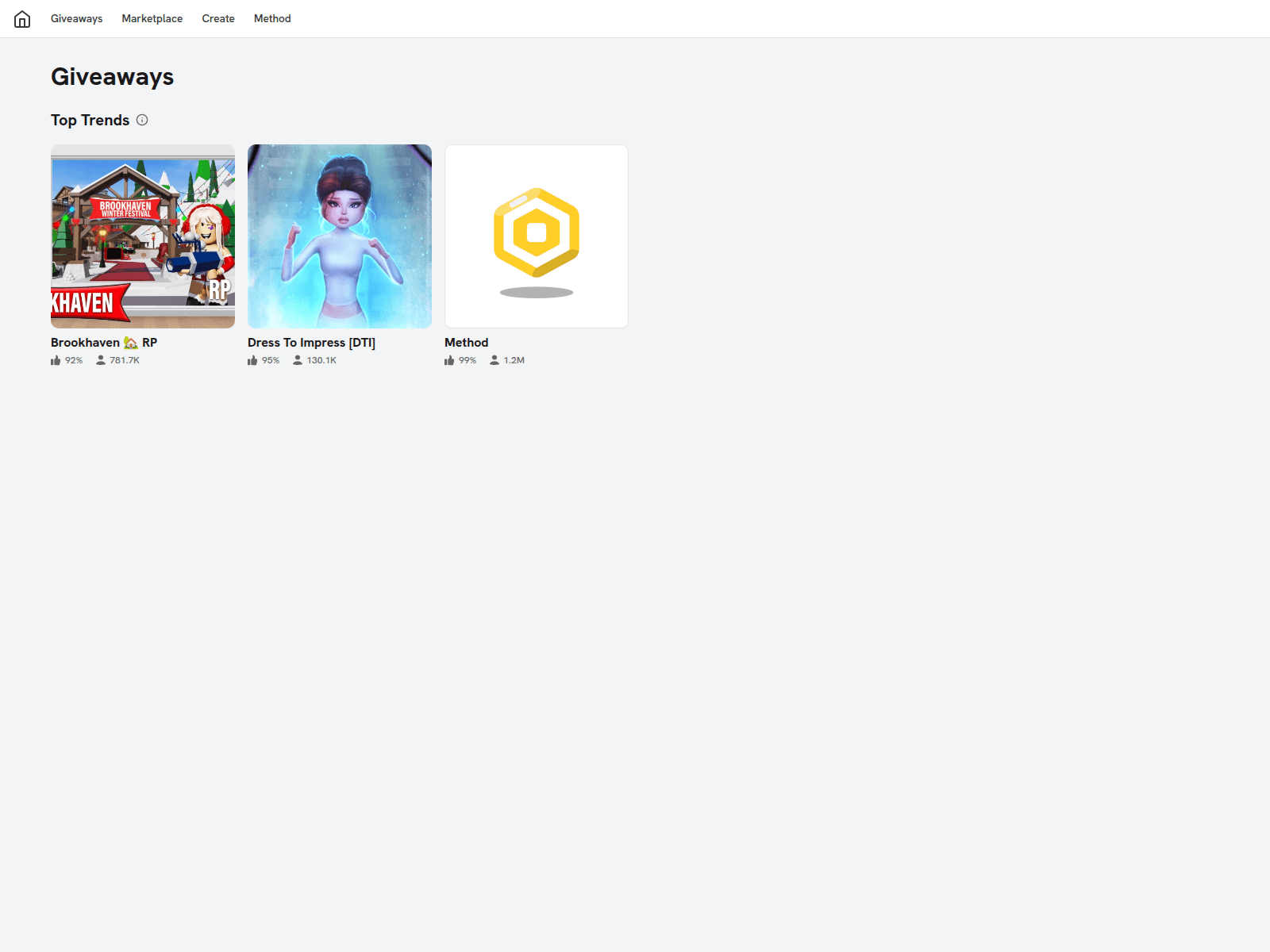
Task: Click the home icon in the navigation bar
Action: [21, 18]
